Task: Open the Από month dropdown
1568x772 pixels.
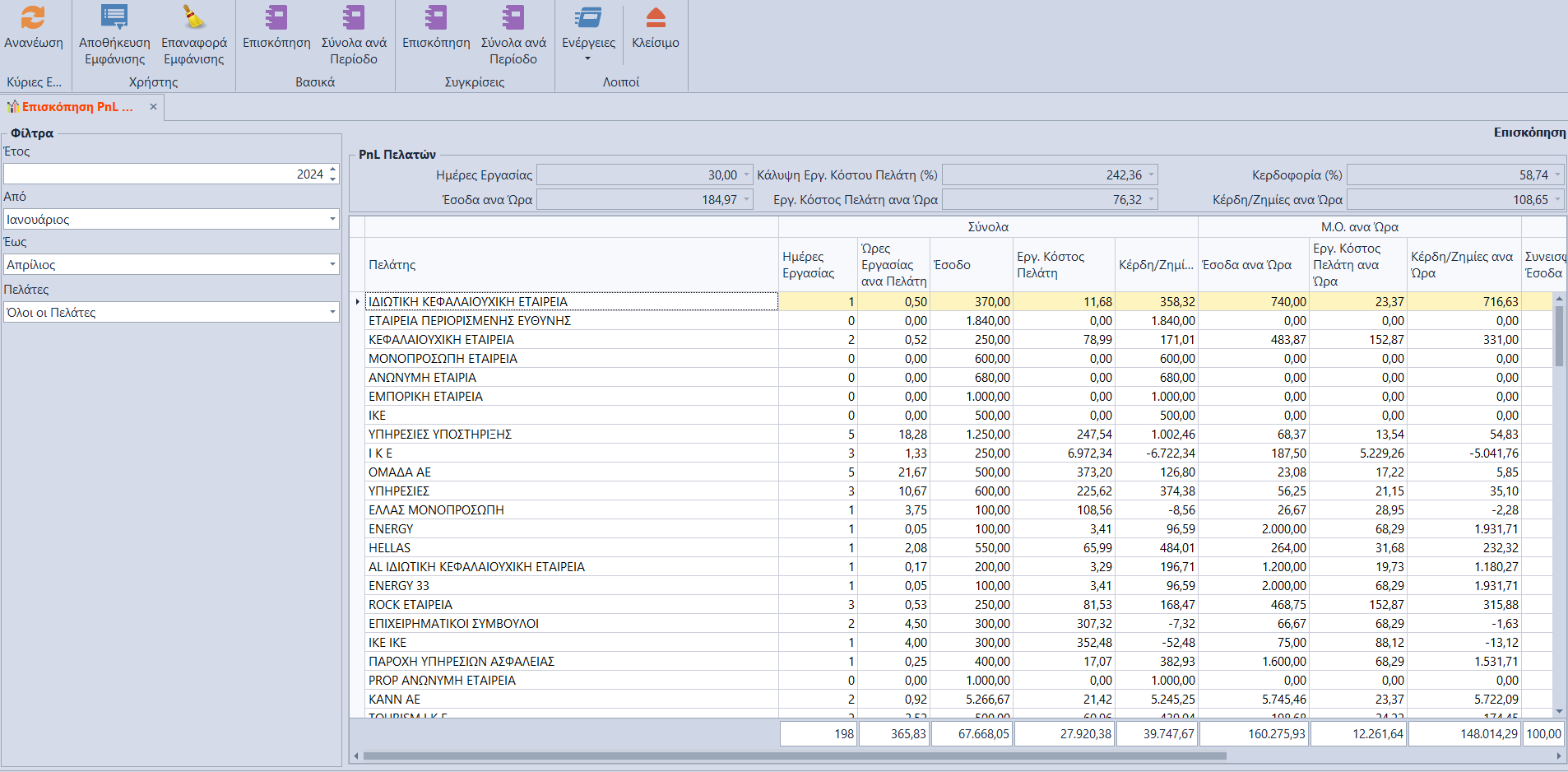Action: tap(332, 220)
